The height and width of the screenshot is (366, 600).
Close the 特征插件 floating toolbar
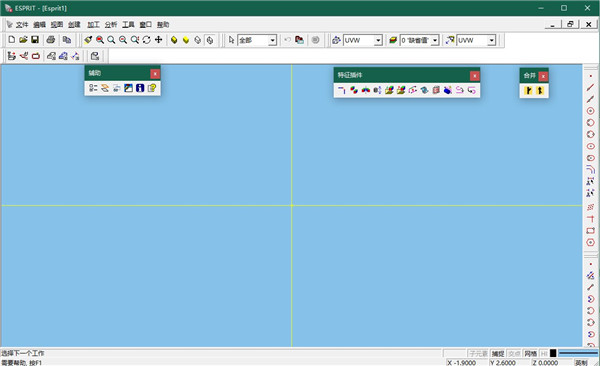coord(474,76)
